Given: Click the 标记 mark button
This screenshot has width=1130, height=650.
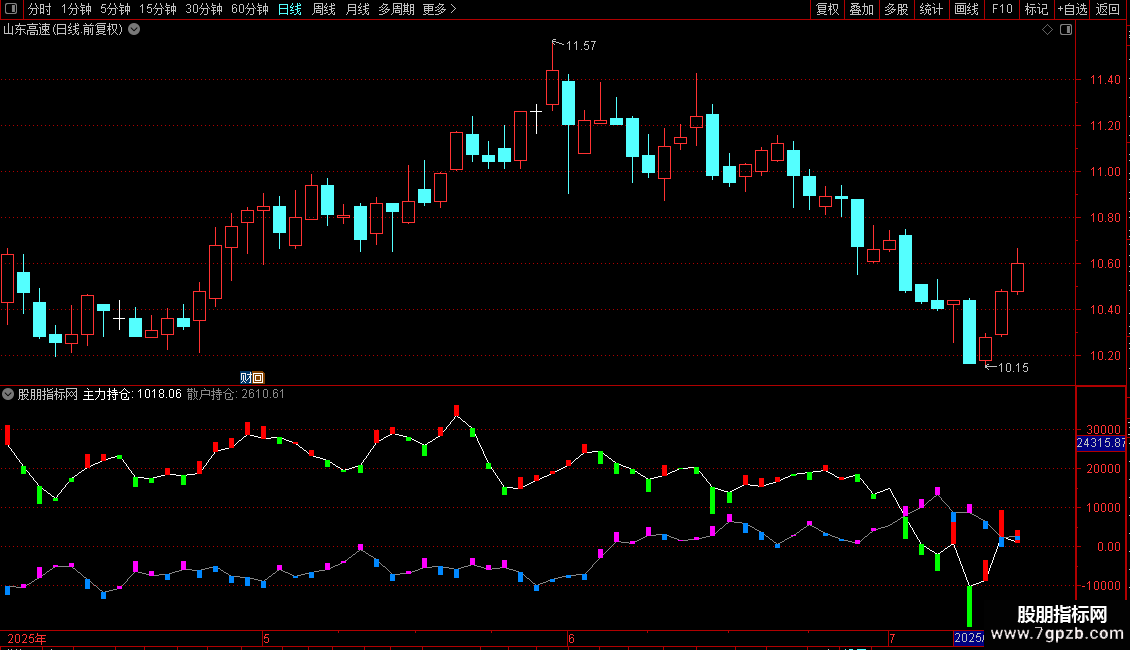Looking at the screenshot, I should point(1036,9).
